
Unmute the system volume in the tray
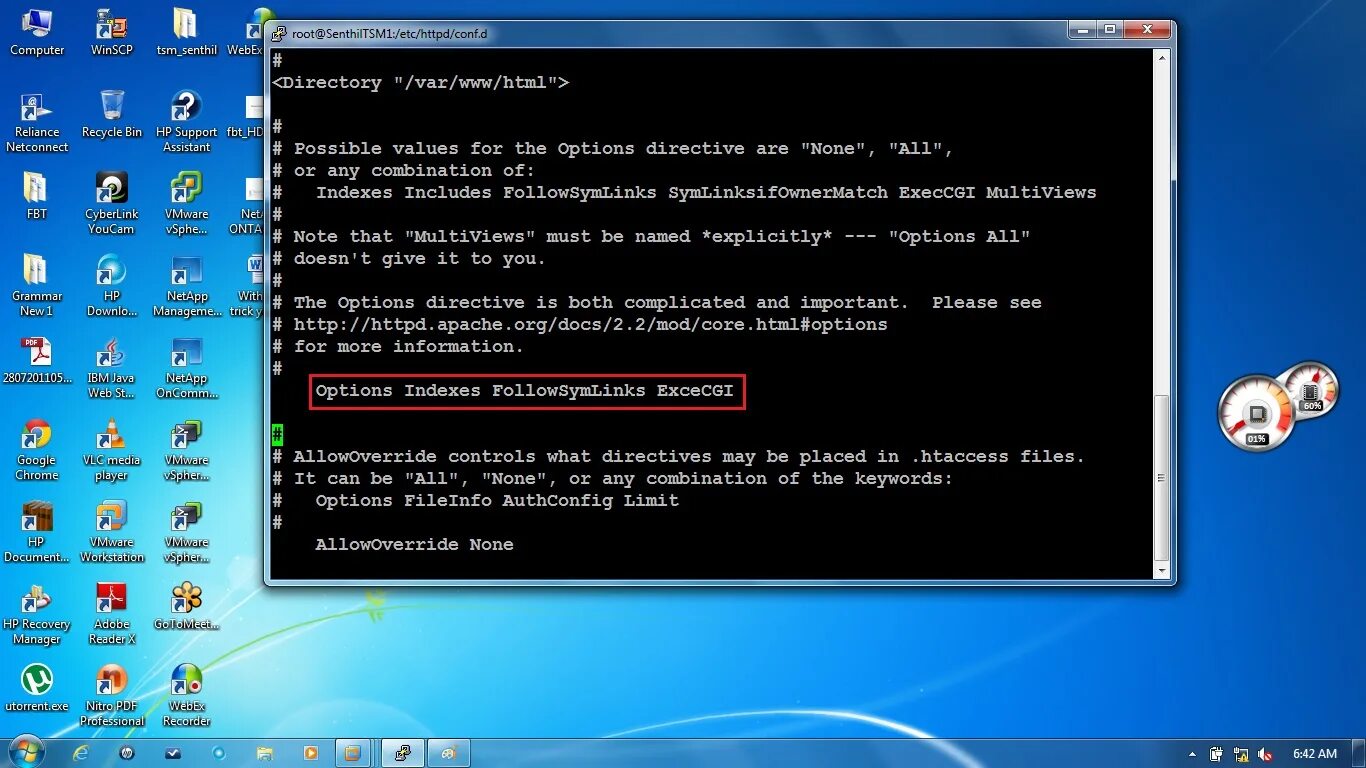click(x=1264, y=753)
